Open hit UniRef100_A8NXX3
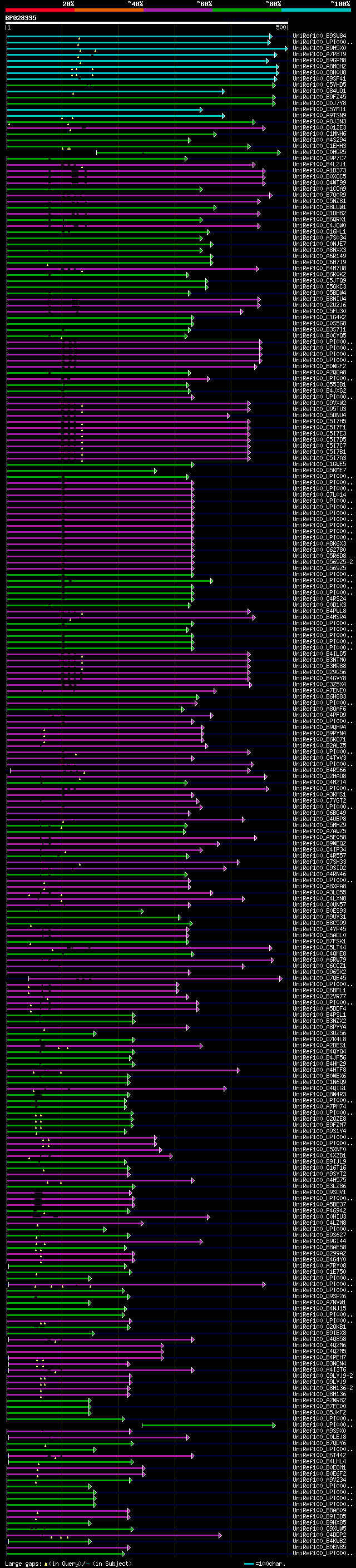The height and width of the screenshot is (1568, 356). (x=319, y=250)
